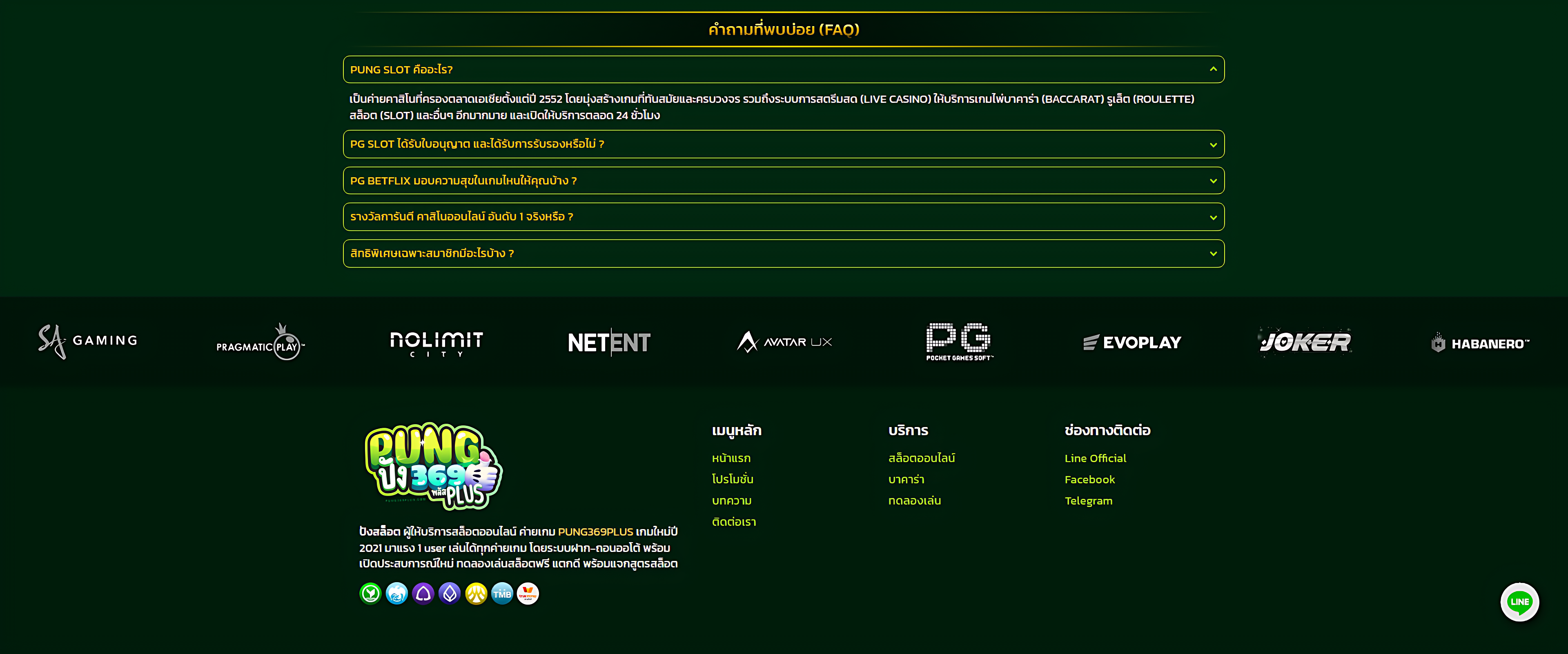Viewport: 1568px width, 654px height.
Task: Select the NetEnt provider logo
Action: pos(609,343)
